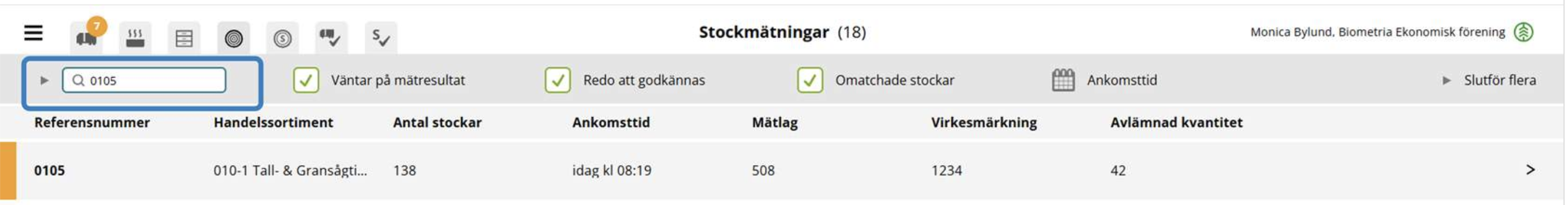Click the Biometria tree logo
This screenshot has height=205, width=1568.
[x=1524, y=32]
